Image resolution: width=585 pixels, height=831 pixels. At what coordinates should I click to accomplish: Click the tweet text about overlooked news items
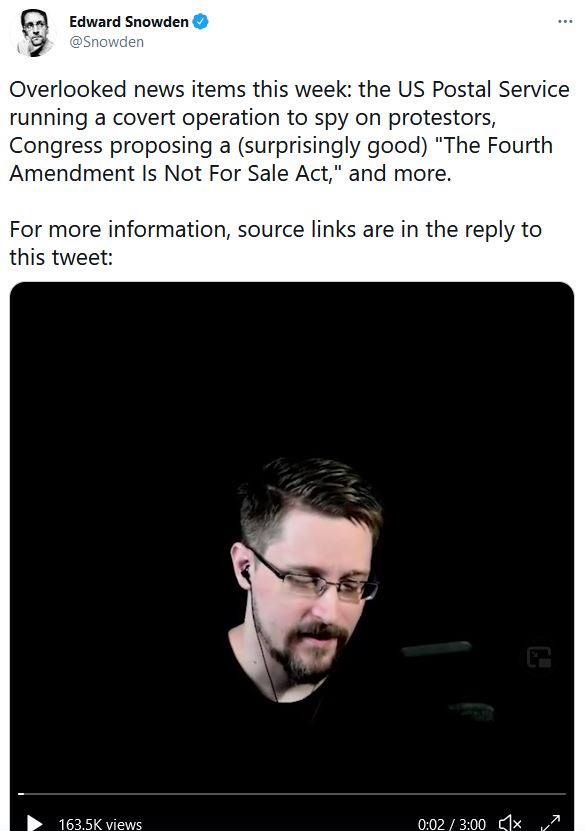[x=289, y=131]
